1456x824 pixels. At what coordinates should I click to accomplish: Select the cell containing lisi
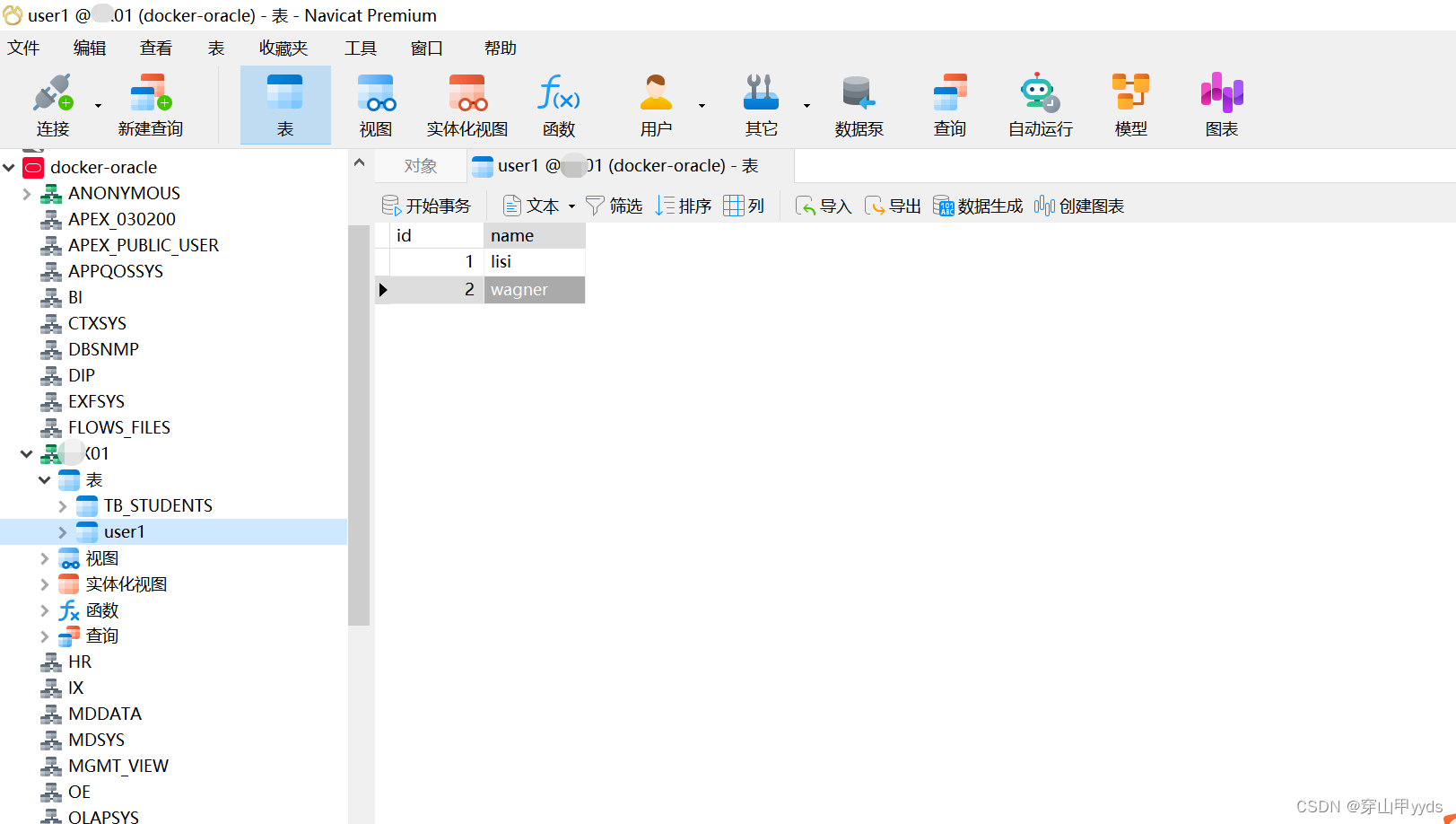(535, 261)
